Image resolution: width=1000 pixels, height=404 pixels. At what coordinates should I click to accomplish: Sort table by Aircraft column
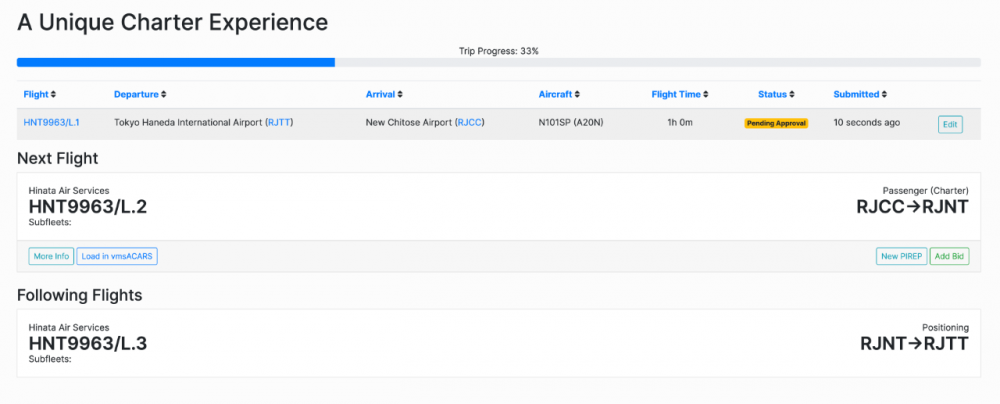point(558,95)
